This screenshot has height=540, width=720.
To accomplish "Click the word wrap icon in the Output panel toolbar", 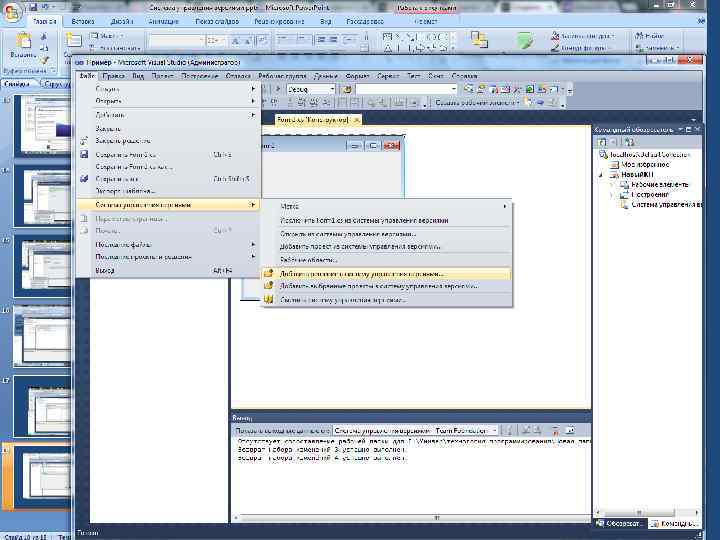I will pos(570,431).
